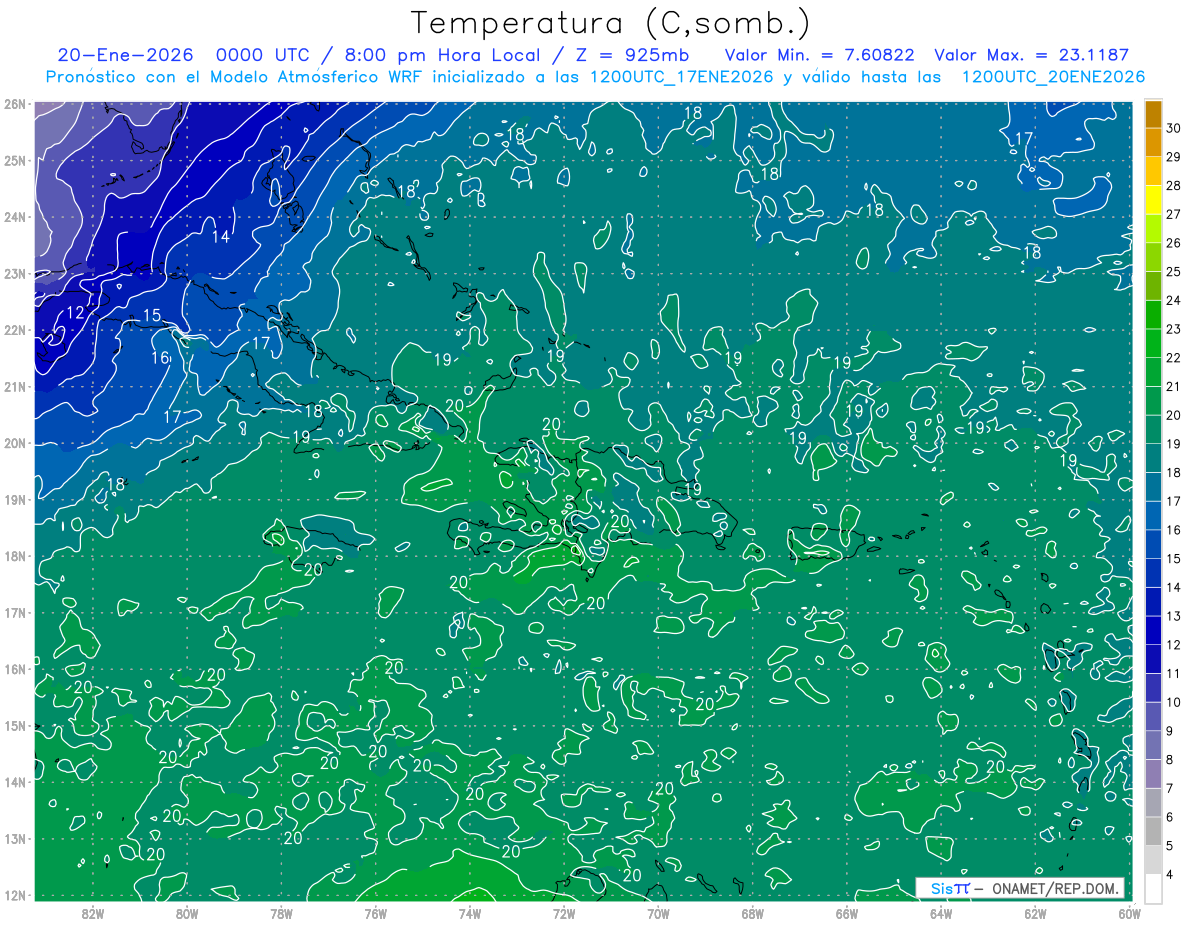Image resolution: width=1200 pixels, height=927 pixels.
Task: Click the '74W' longitude axis label
Action: [x=470, y=912]
